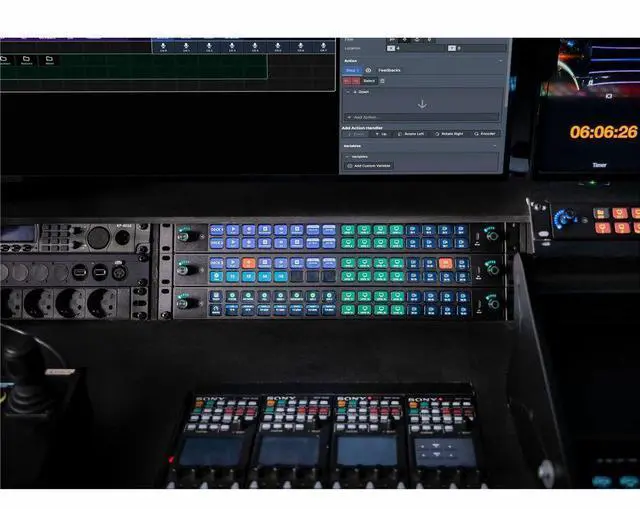This screenshot has width=640, height=509.
Task: Click the settings panel vertical scrollbar
Action: (x=507, y=73)
